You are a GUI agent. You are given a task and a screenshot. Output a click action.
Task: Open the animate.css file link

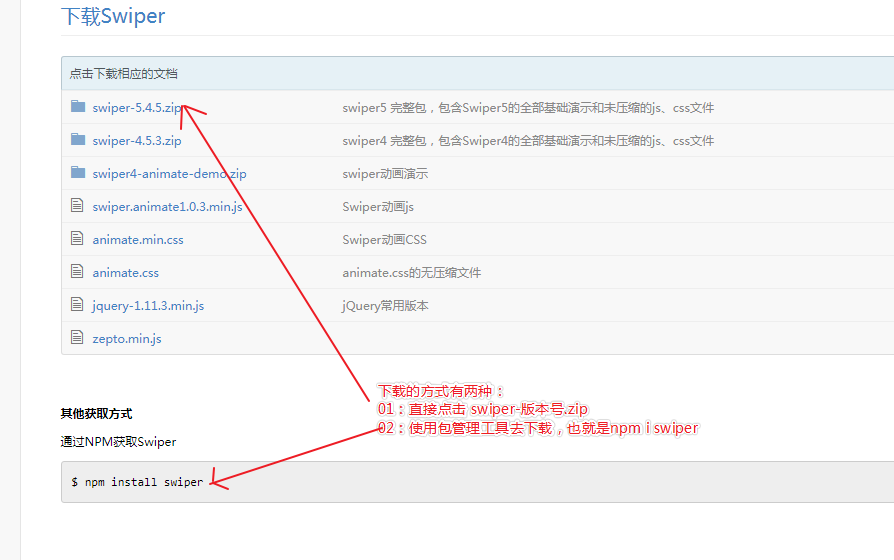pos(125,273)
